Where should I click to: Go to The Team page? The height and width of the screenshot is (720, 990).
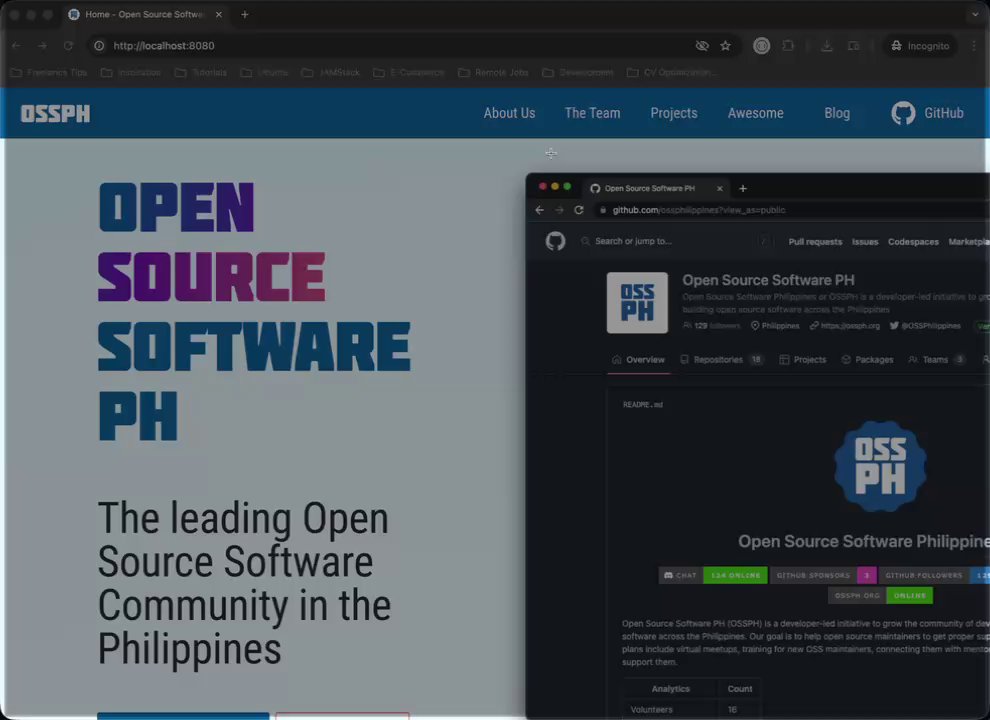(592, 113)
